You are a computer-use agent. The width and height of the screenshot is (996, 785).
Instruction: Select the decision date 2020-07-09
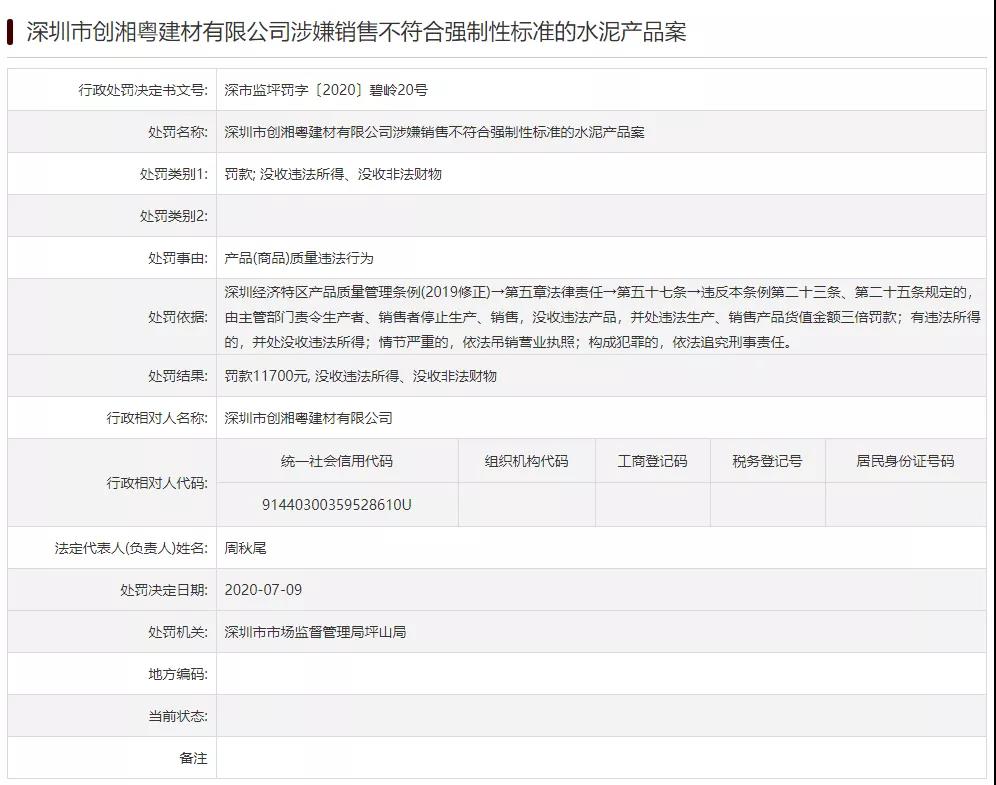point(264,590)
